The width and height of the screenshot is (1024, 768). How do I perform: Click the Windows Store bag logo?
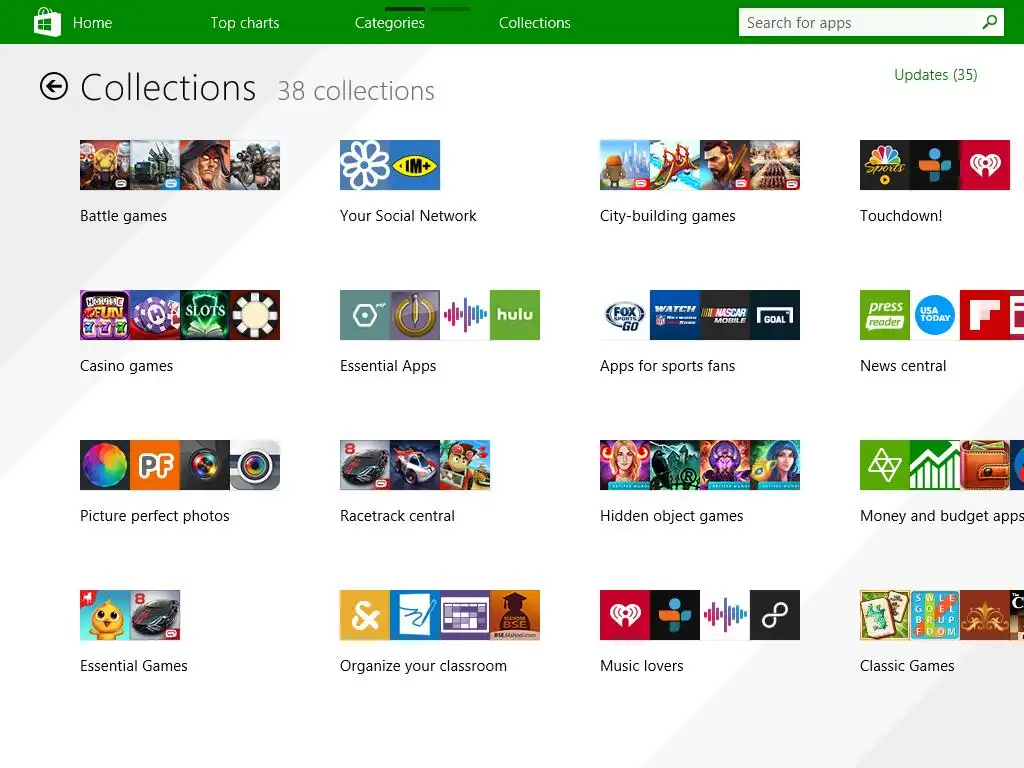pos(47,22)
